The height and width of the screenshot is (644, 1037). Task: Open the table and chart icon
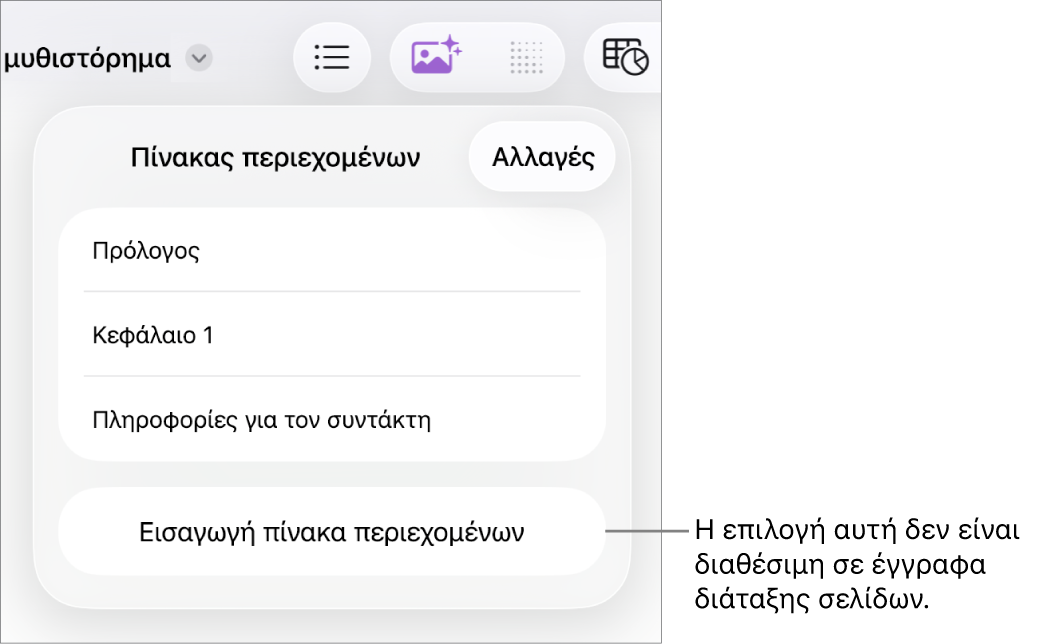(625, 56)
